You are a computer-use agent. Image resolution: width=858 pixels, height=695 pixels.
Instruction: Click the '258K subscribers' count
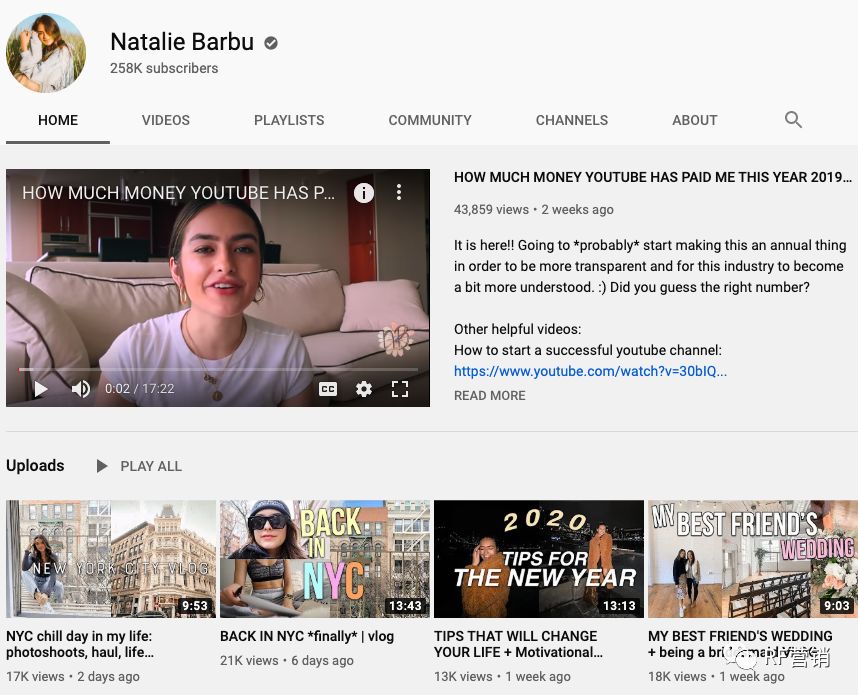(164, 68)
